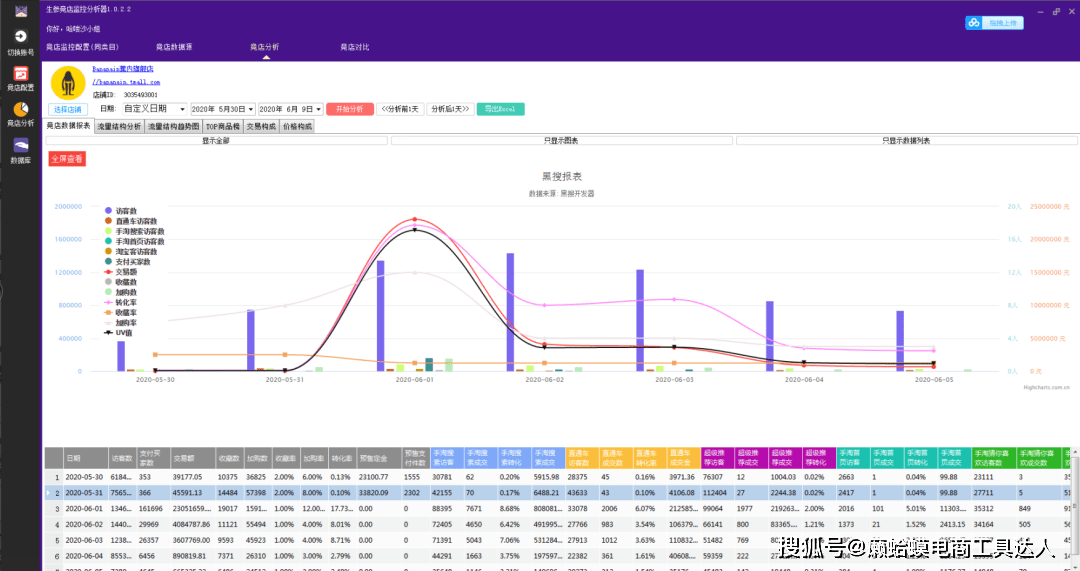Click the app logo icon at the sidebar top
The height and width of the screenshot is (571, 1080).
[21, 11]
